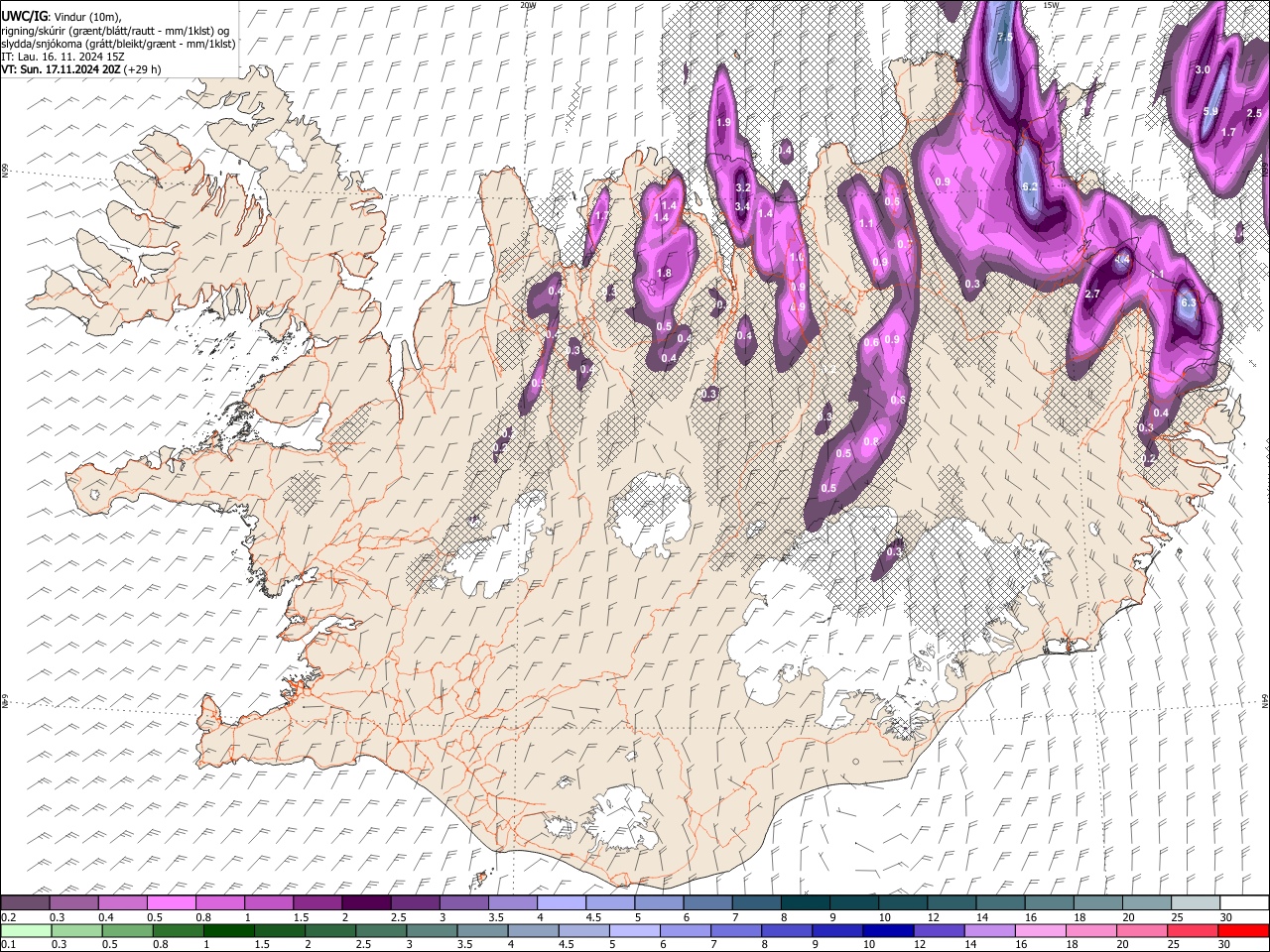Select the violet rain-scale swatch between 12 and 14
The width and height of the screenshot is (1270, 952).
click(939, 930)
